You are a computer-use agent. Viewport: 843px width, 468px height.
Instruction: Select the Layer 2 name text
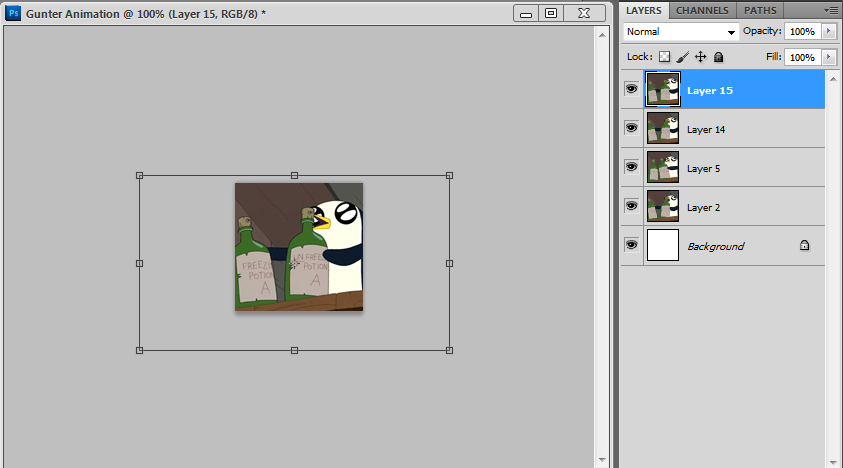pyautogui.click(x=703, y=208)
